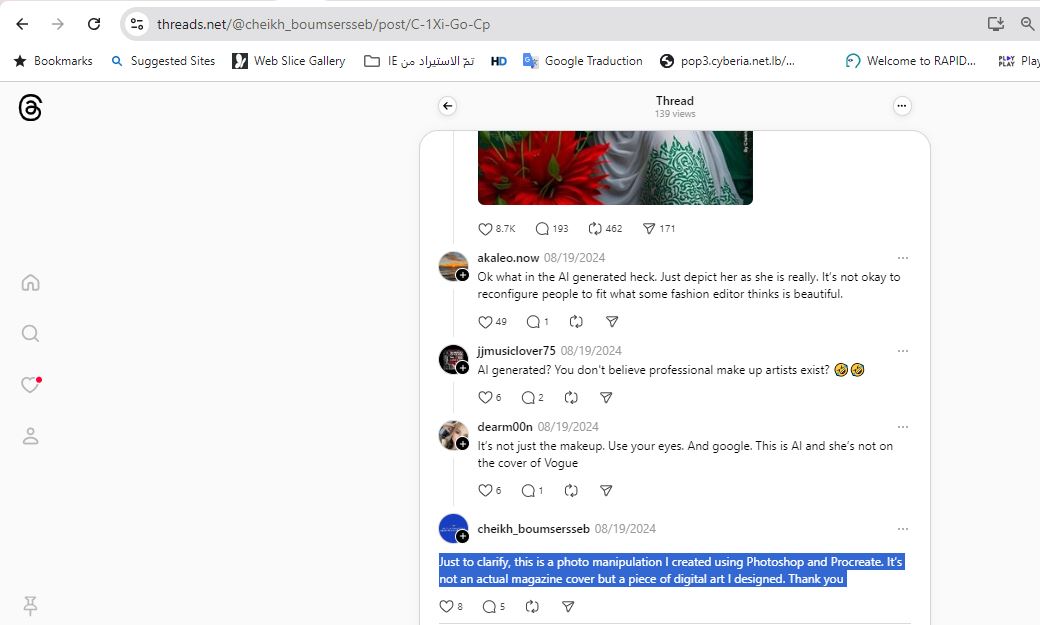
Task: Like the main post with 8.7K likes
Action: pos(486,228)
